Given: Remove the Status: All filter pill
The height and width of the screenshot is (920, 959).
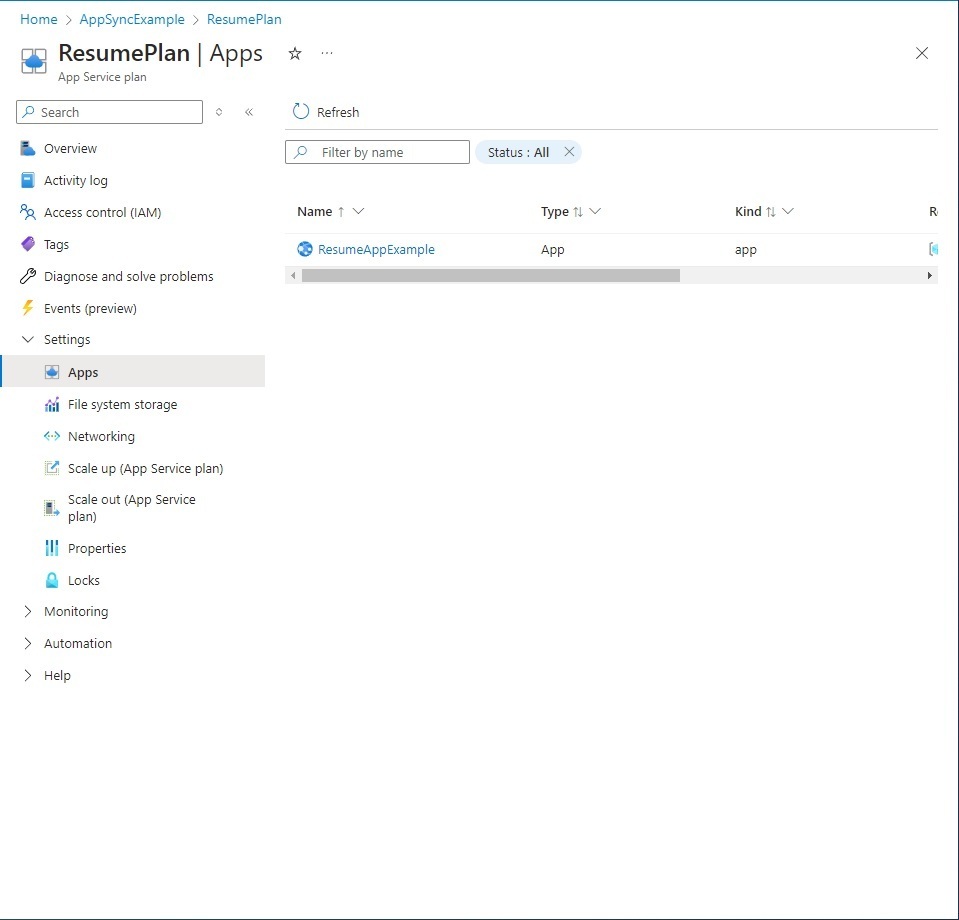Looking at the screenshot, I should 569,152.
